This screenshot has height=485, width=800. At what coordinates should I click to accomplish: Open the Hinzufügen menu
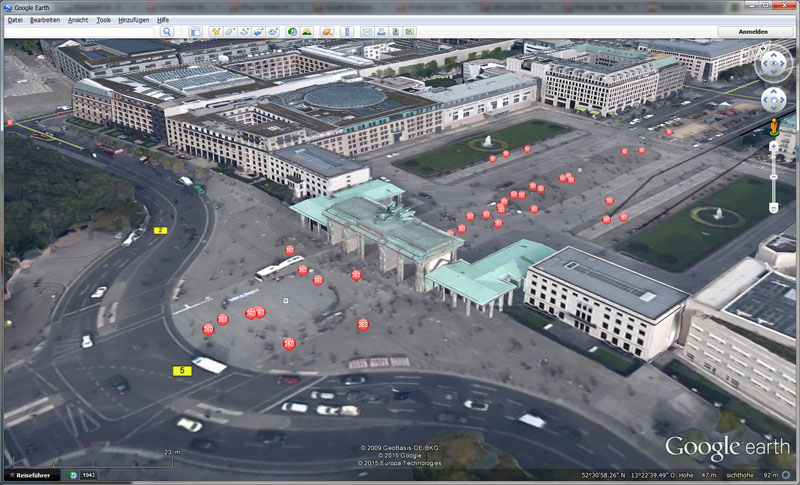click(x=134, y=20)
